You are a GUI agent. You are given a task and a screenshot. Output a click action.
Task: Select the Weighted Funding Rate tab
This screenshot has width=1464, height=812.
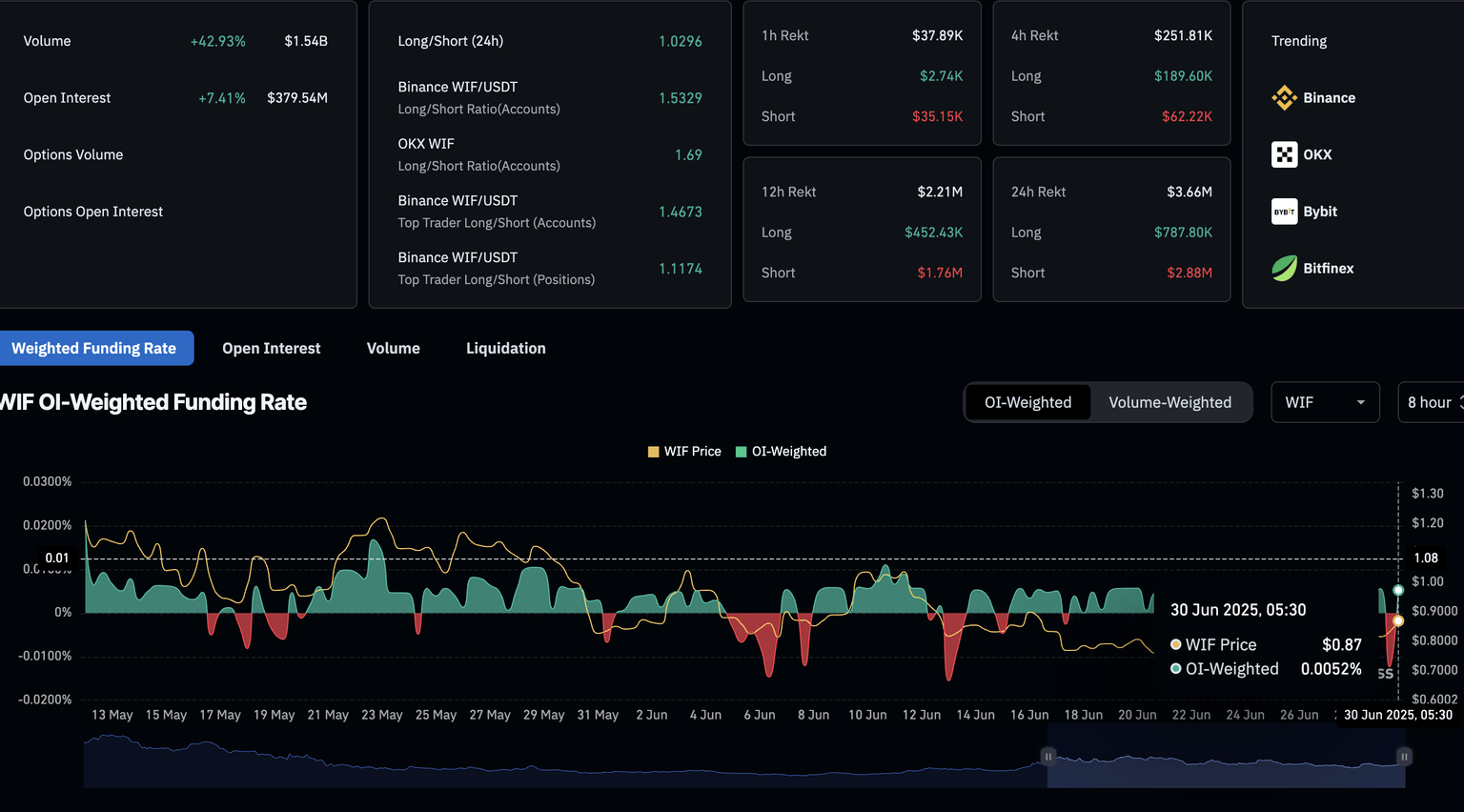[94, 349]
